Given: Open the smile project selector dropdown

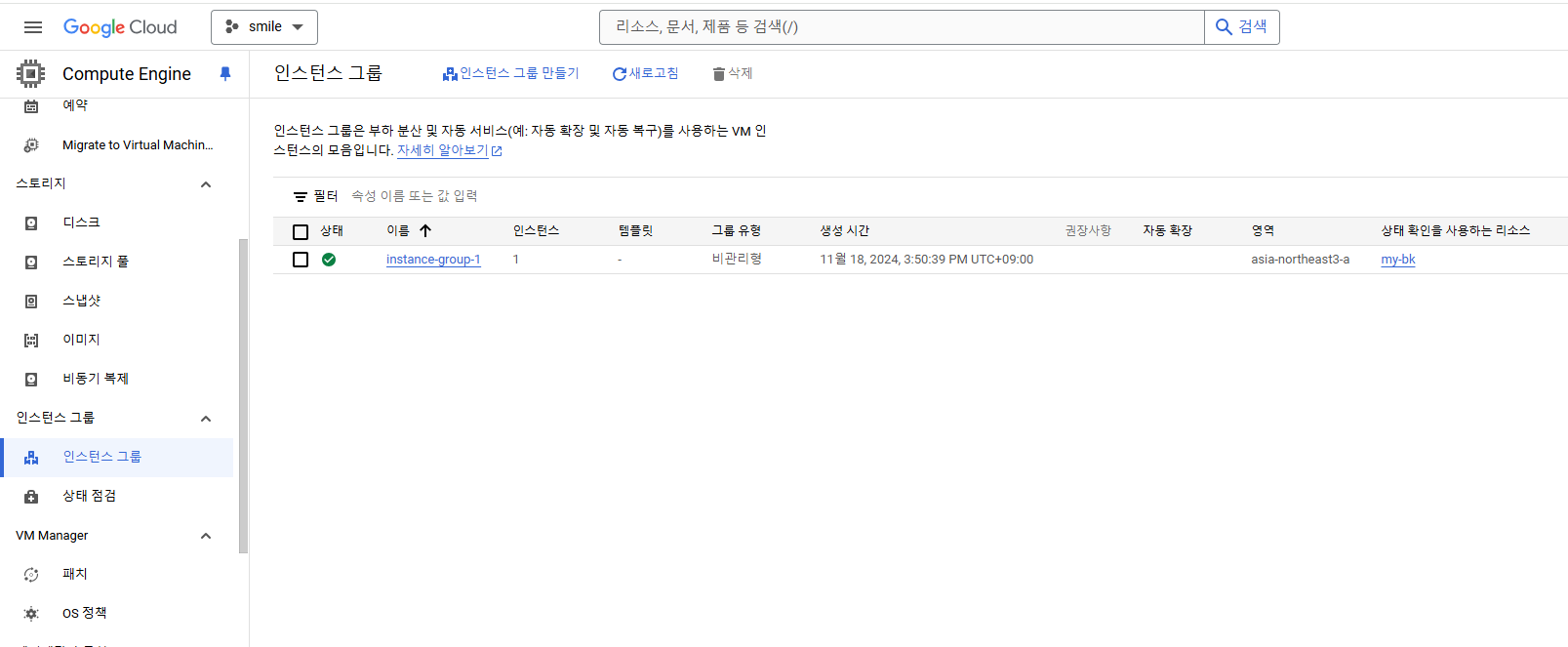Looking at the screenshot, I should 264,27.
